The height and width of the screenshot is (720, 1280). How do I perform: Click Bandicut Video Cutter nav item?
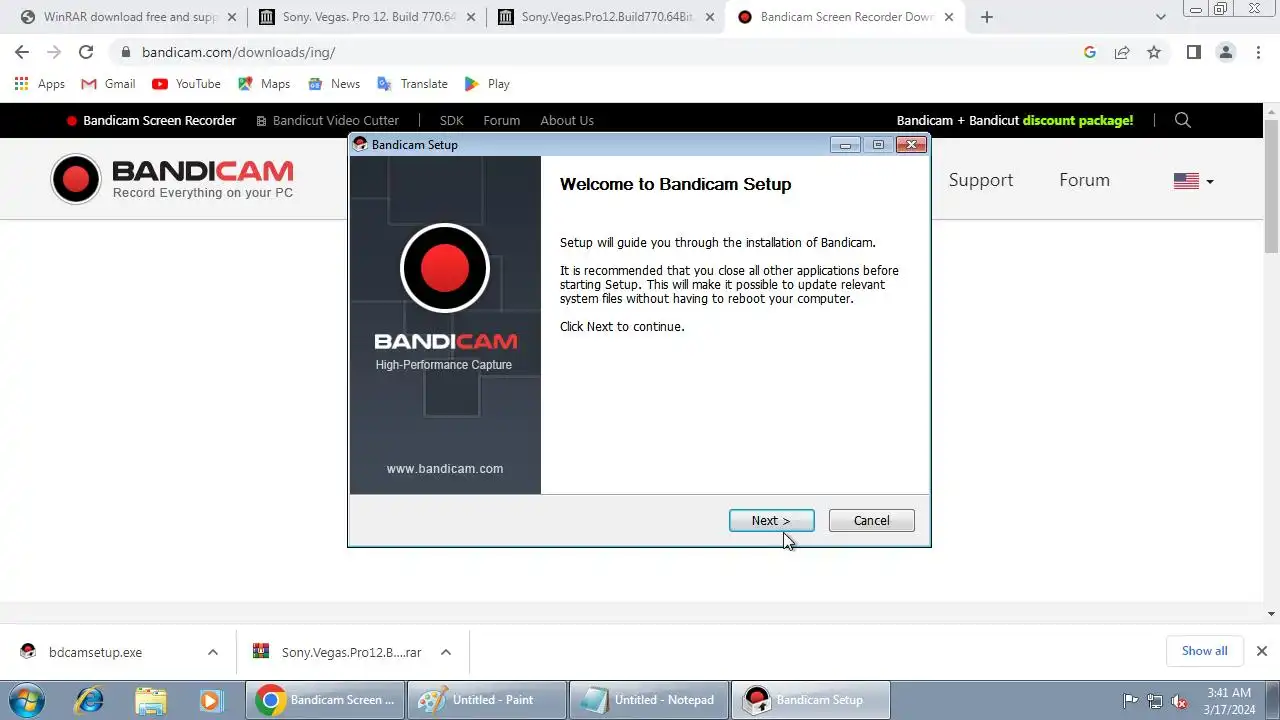pyautogui.click(x=327, y=120)
